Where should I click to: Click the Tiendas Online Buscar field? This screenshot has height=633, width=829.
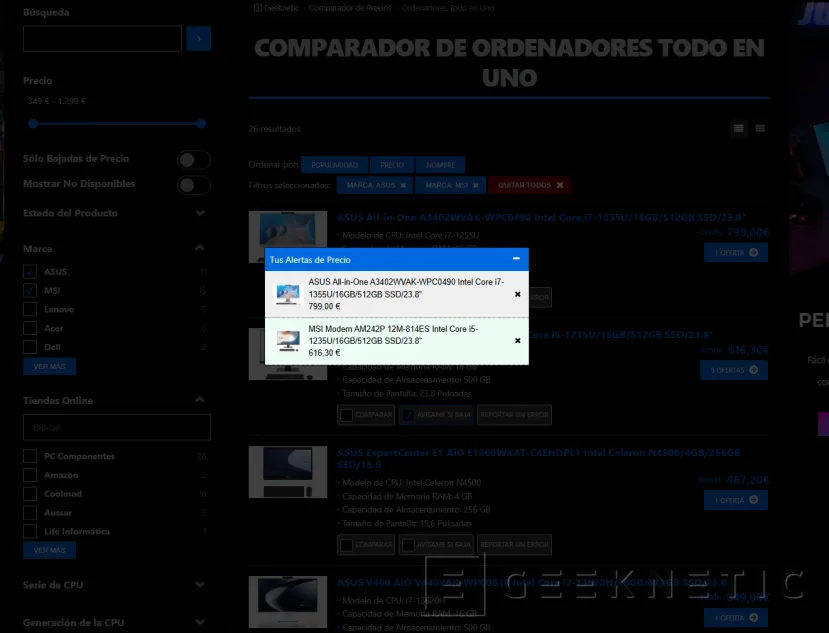117,427
